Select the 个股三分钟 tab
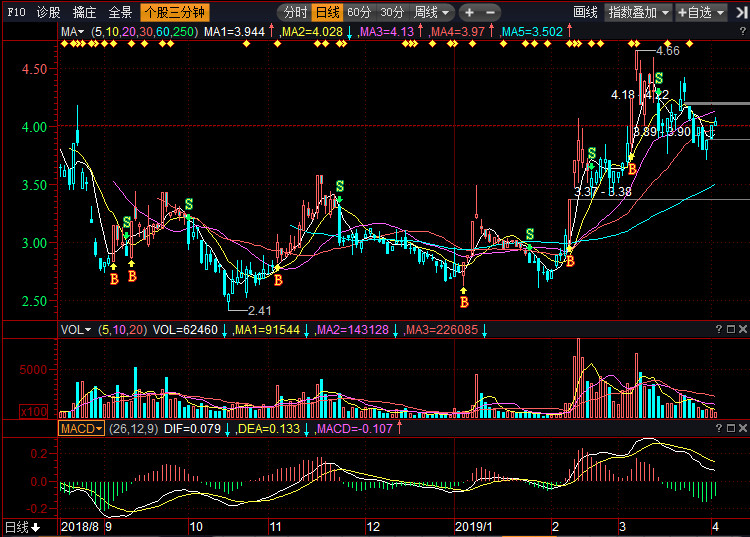This screenshot has width=750, height=537. pyautogui.click(x=174, y=13)
